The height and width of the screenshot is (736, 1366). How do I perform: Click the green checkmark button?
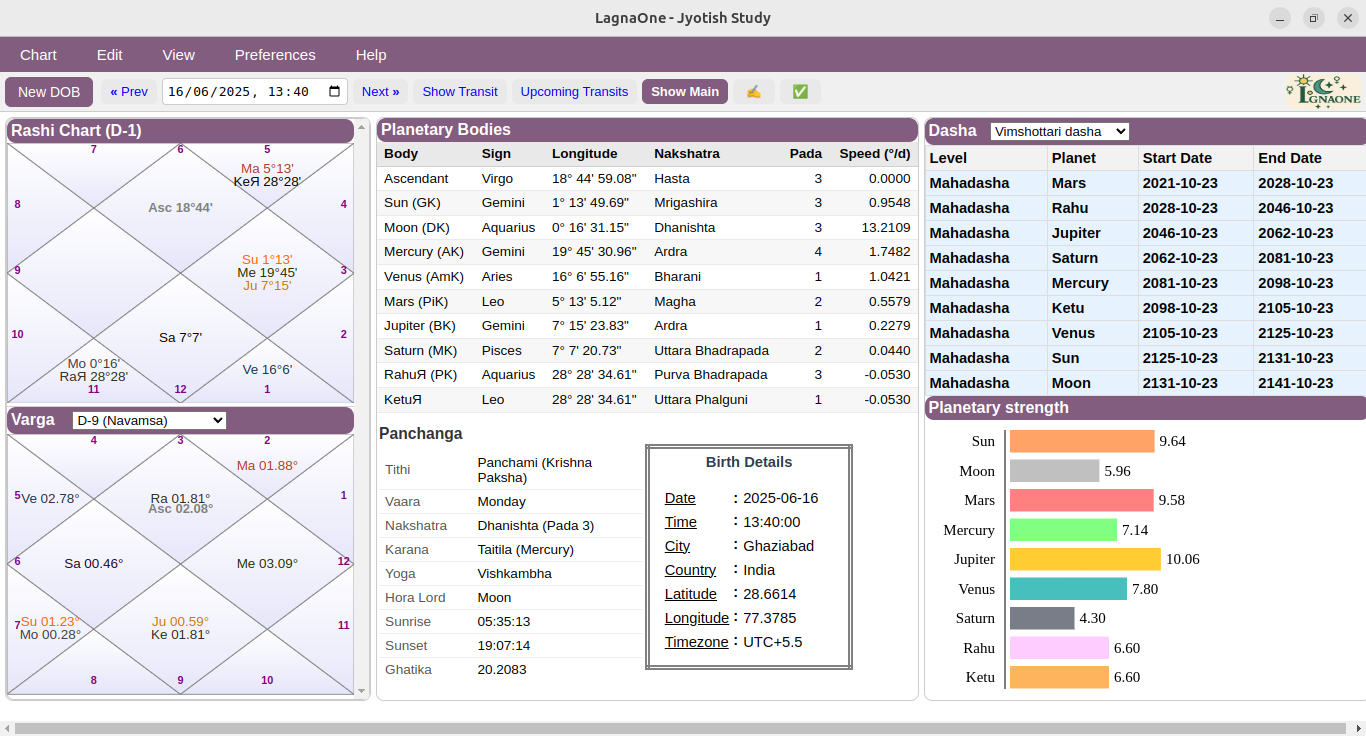[x=800, y=91]
